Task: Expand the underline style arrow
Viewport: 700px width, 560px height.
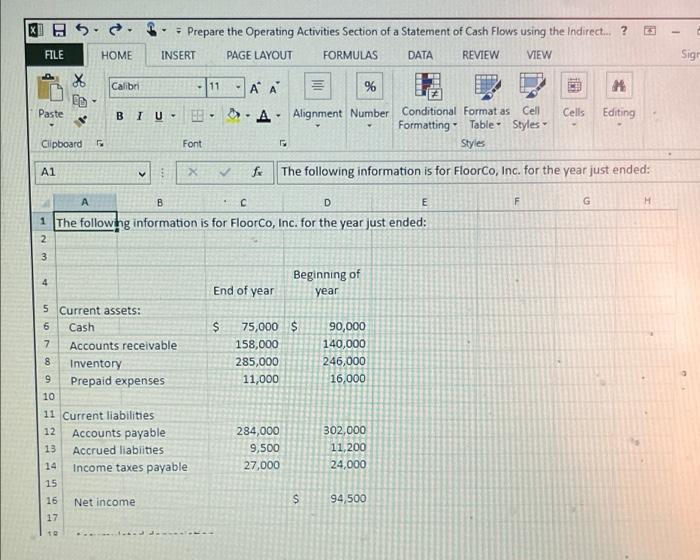Action: click(x=173, y=116)
